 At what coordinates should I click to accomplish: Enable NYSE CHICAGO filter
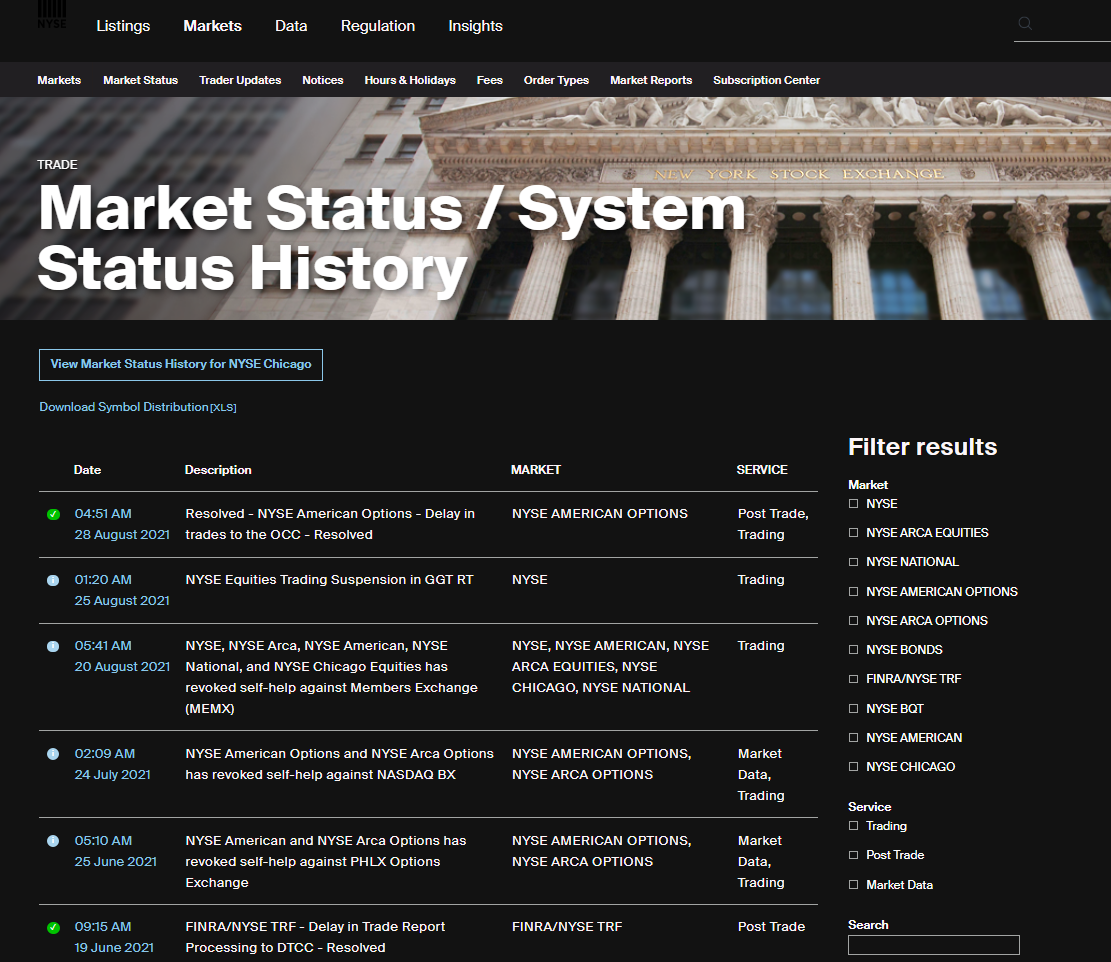pyautogui.click(x=853, y=766)
